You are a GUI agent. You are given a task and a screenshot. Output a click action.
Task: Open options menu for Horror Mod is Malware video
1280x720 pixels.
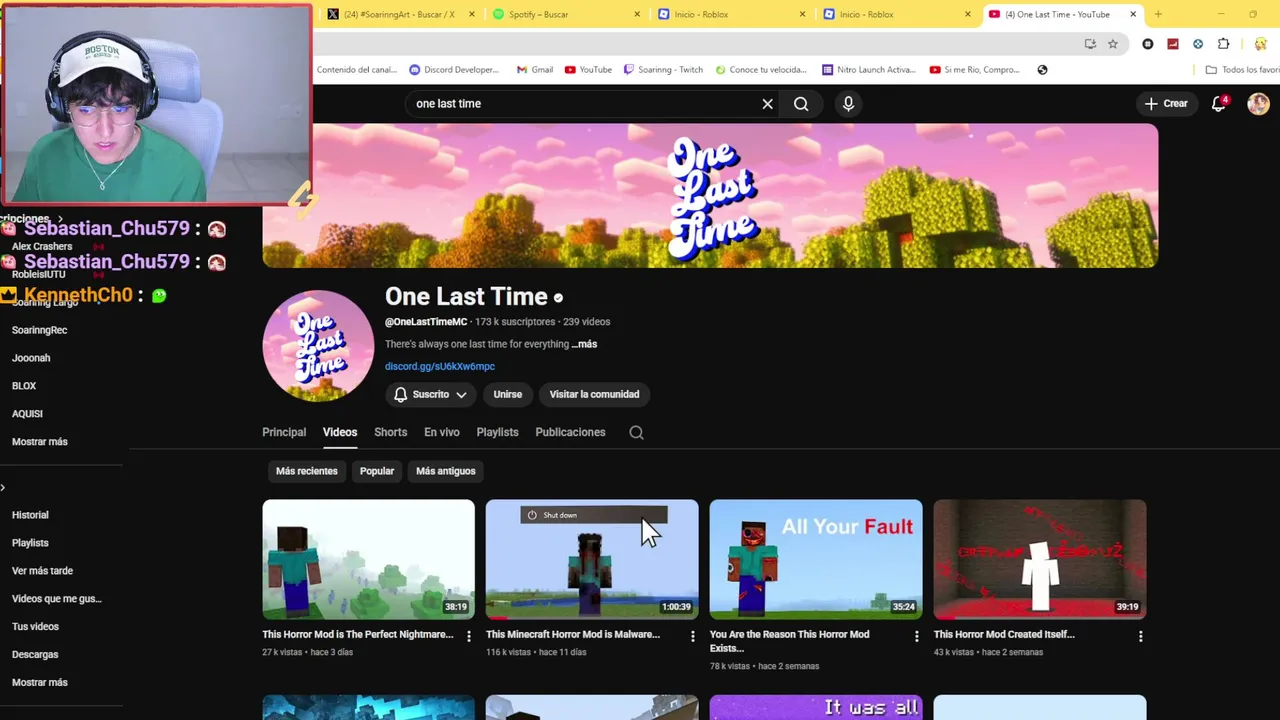point(692,636)
